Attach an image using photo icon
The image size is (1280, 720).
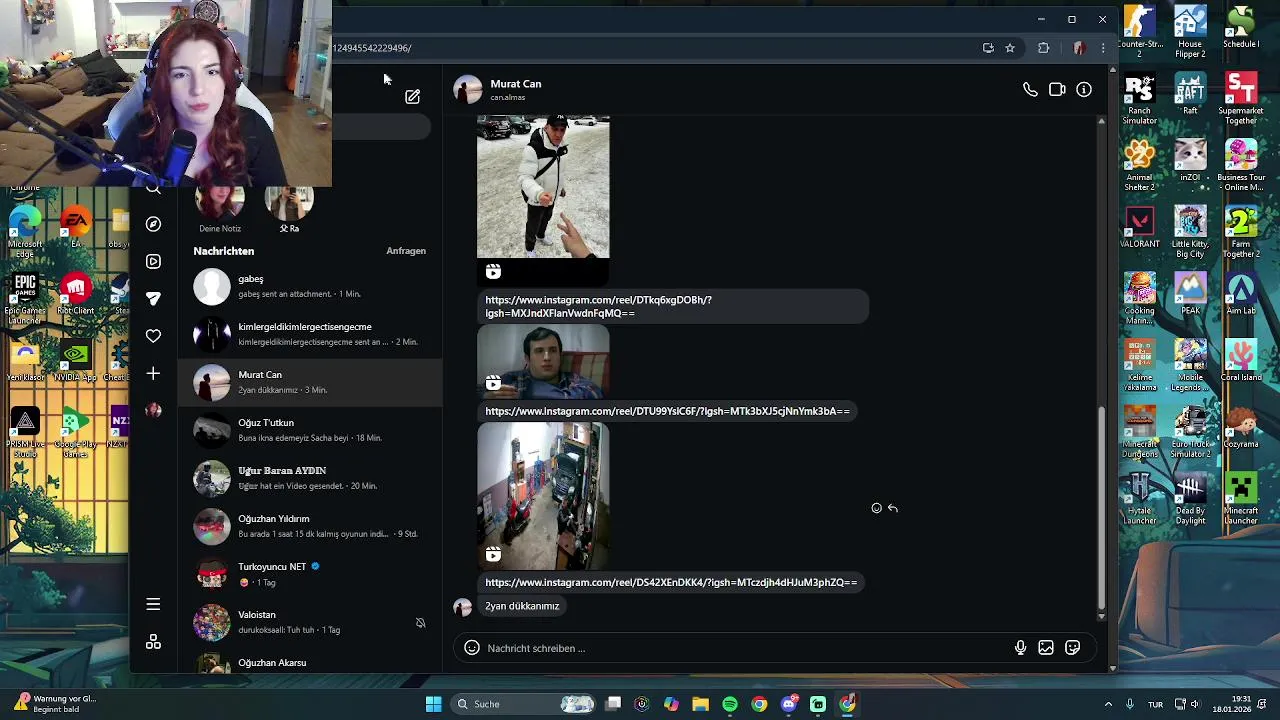tap(1046, 648)
